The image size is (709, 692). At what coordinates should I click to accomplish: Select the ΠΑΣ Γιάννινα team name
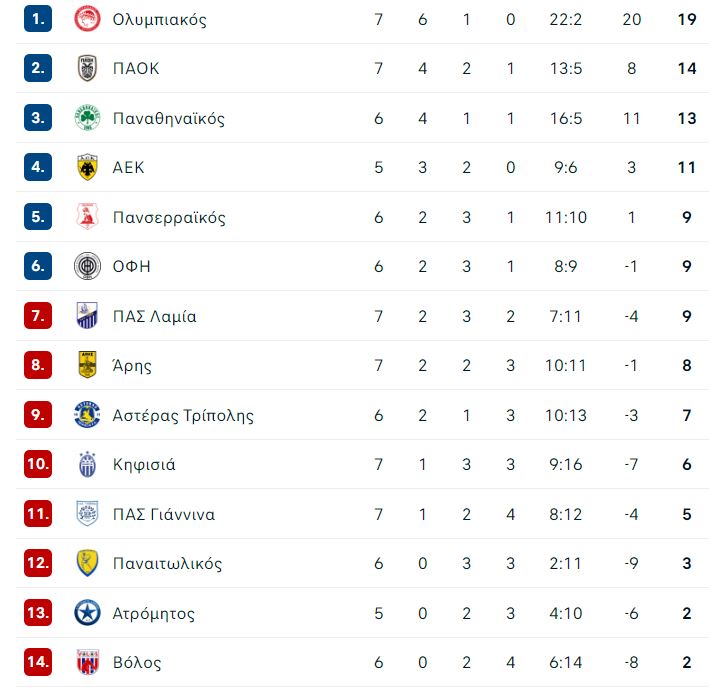point(164,514)
